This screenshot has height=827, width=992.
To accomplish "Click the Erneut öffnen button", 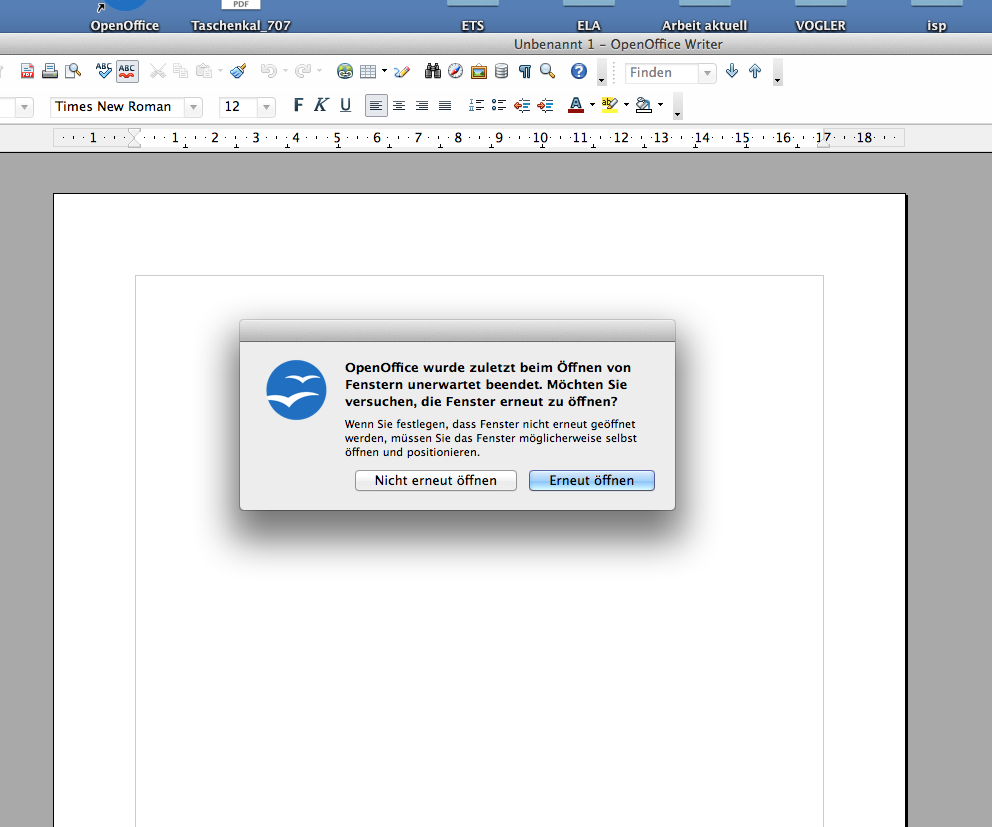I will (591, 481).
